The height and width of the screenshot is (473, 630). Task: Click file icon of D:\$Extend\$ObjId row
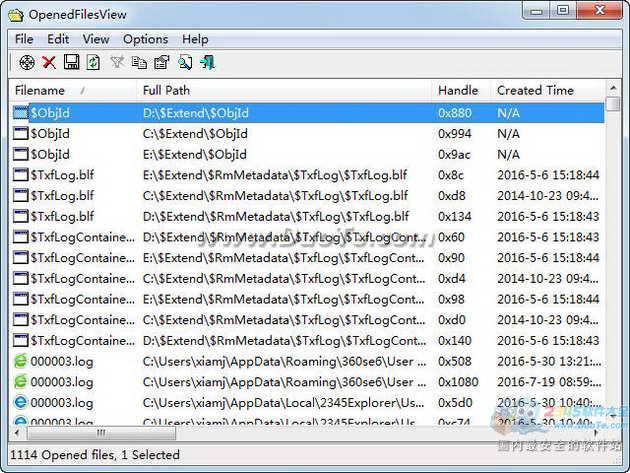(x=20, y=113)
